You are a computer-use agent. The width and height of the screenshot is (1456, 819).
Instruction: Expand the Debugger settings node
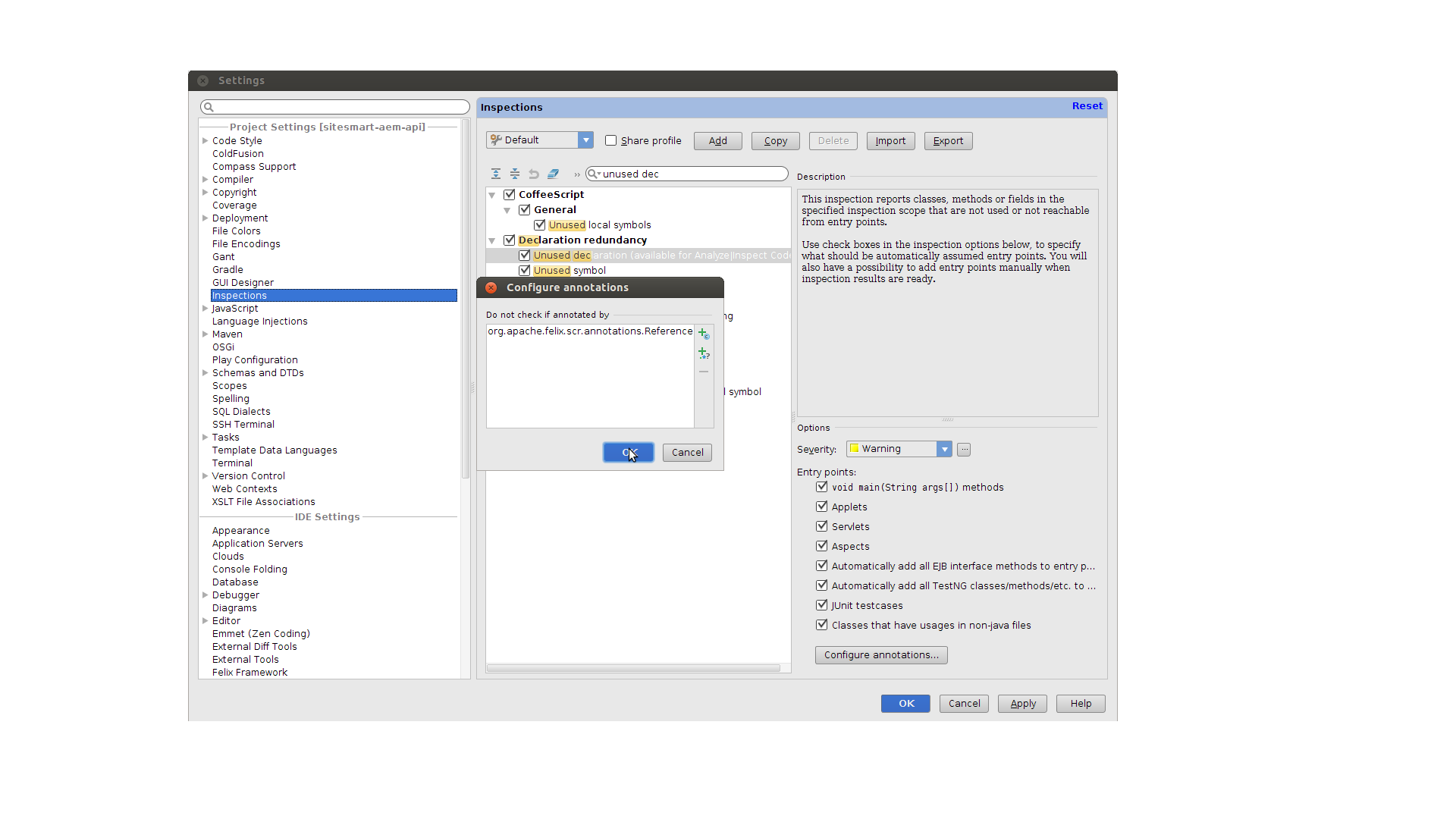click(x=206, y=595)
